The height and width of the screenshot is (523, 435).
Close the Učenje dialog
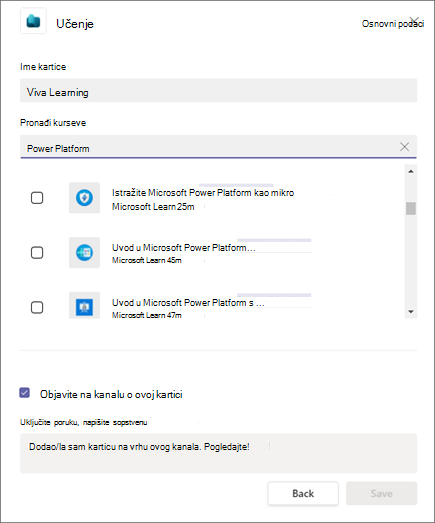coord(415,21)
